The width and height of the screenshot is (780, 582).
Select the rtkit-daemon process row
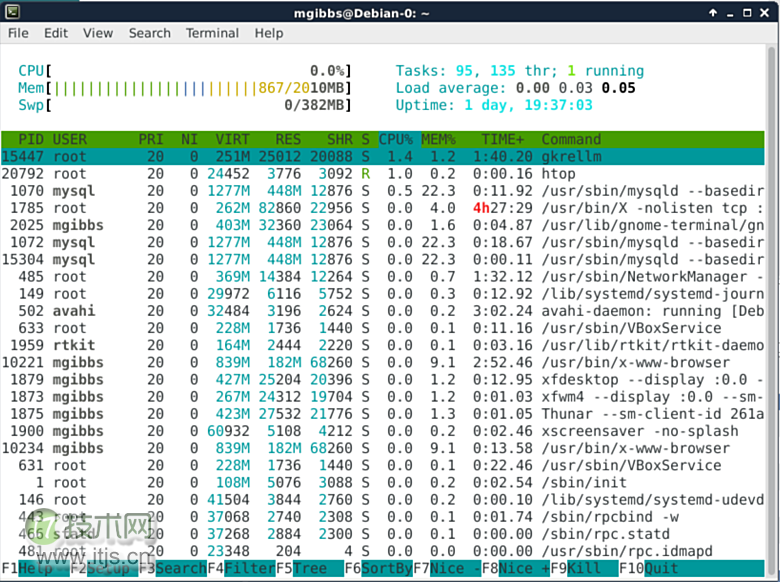pyautogui.click(x=383, y=345)
